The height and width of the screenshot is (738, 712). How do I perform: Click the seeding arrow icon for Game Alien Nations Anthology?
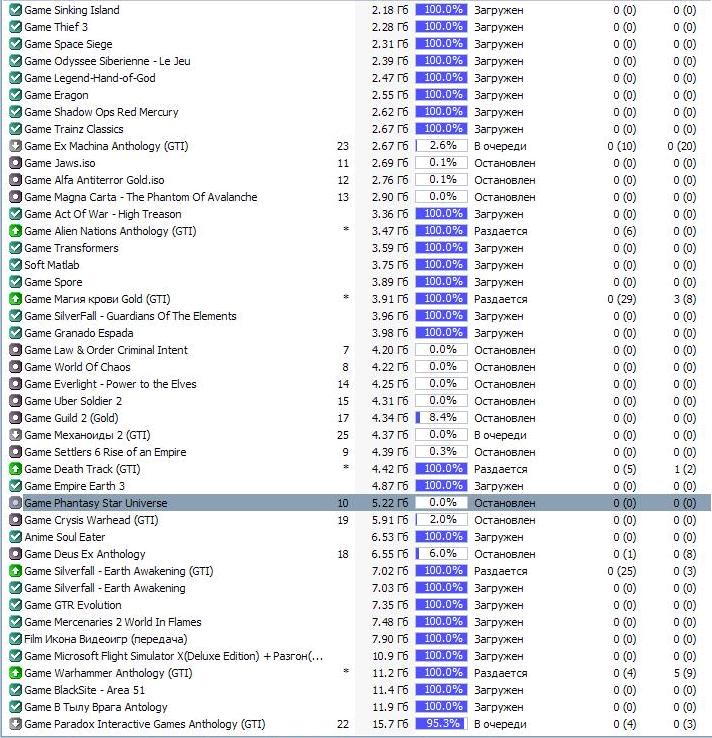[16, 231]
